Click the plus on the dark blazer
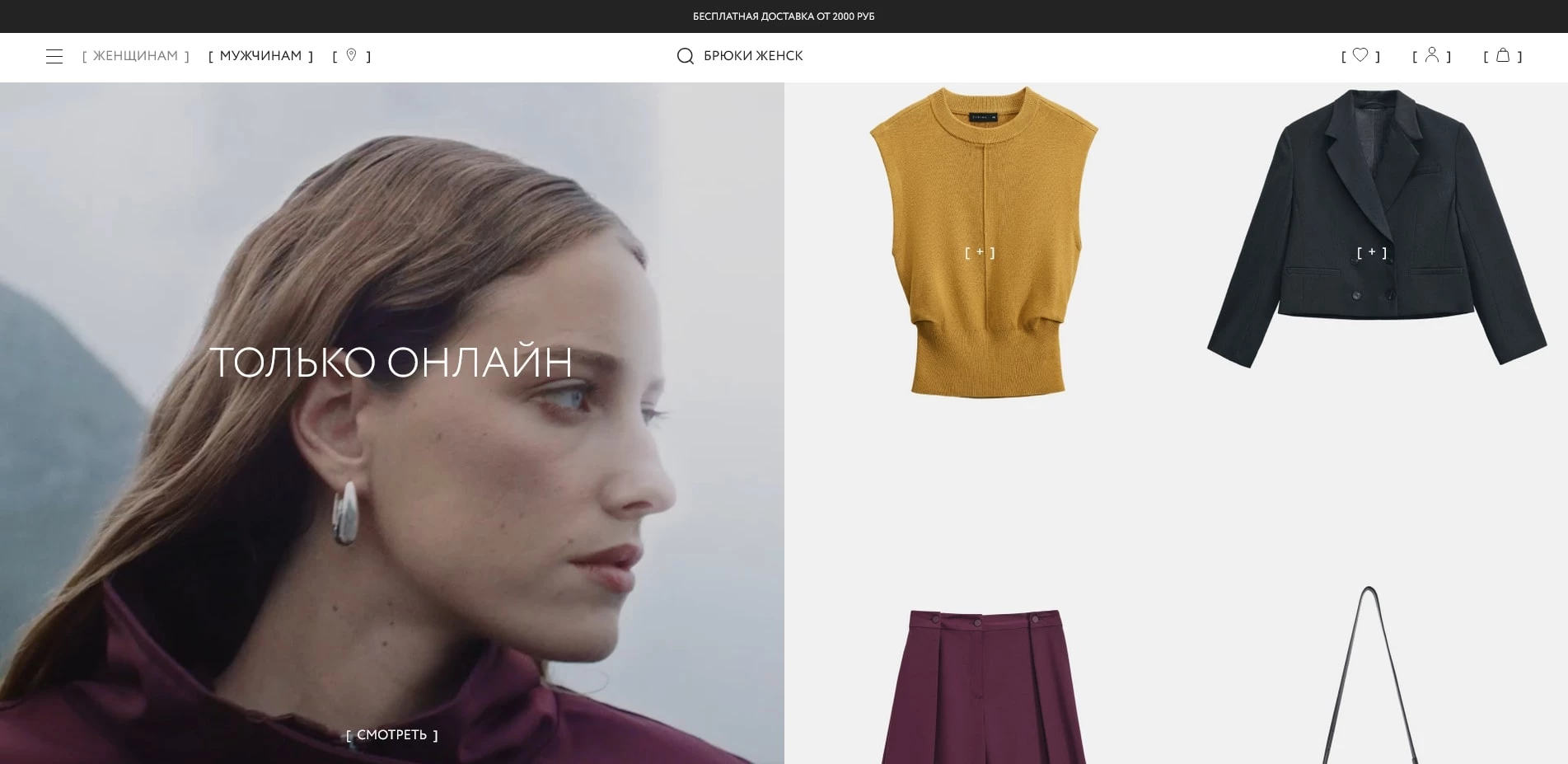 coord(1372,252)
